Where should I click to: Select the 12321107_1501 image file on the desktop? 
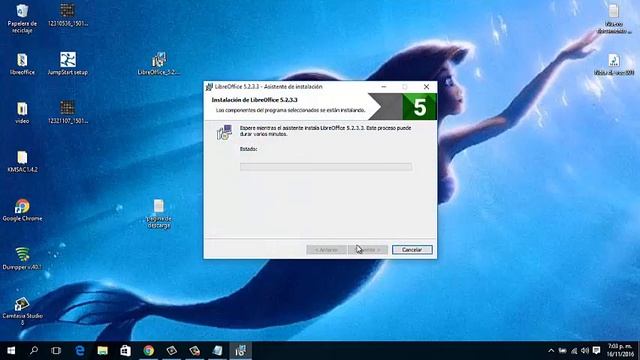(68, 113)
